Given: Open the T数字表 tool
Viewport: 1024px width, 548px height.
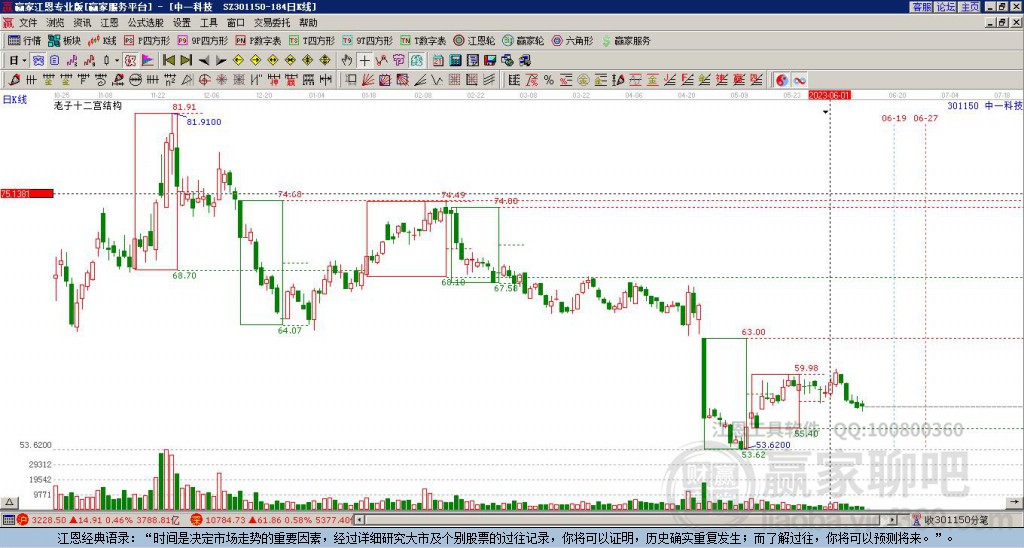Looking at the screenshot, I should pos(423,40).
